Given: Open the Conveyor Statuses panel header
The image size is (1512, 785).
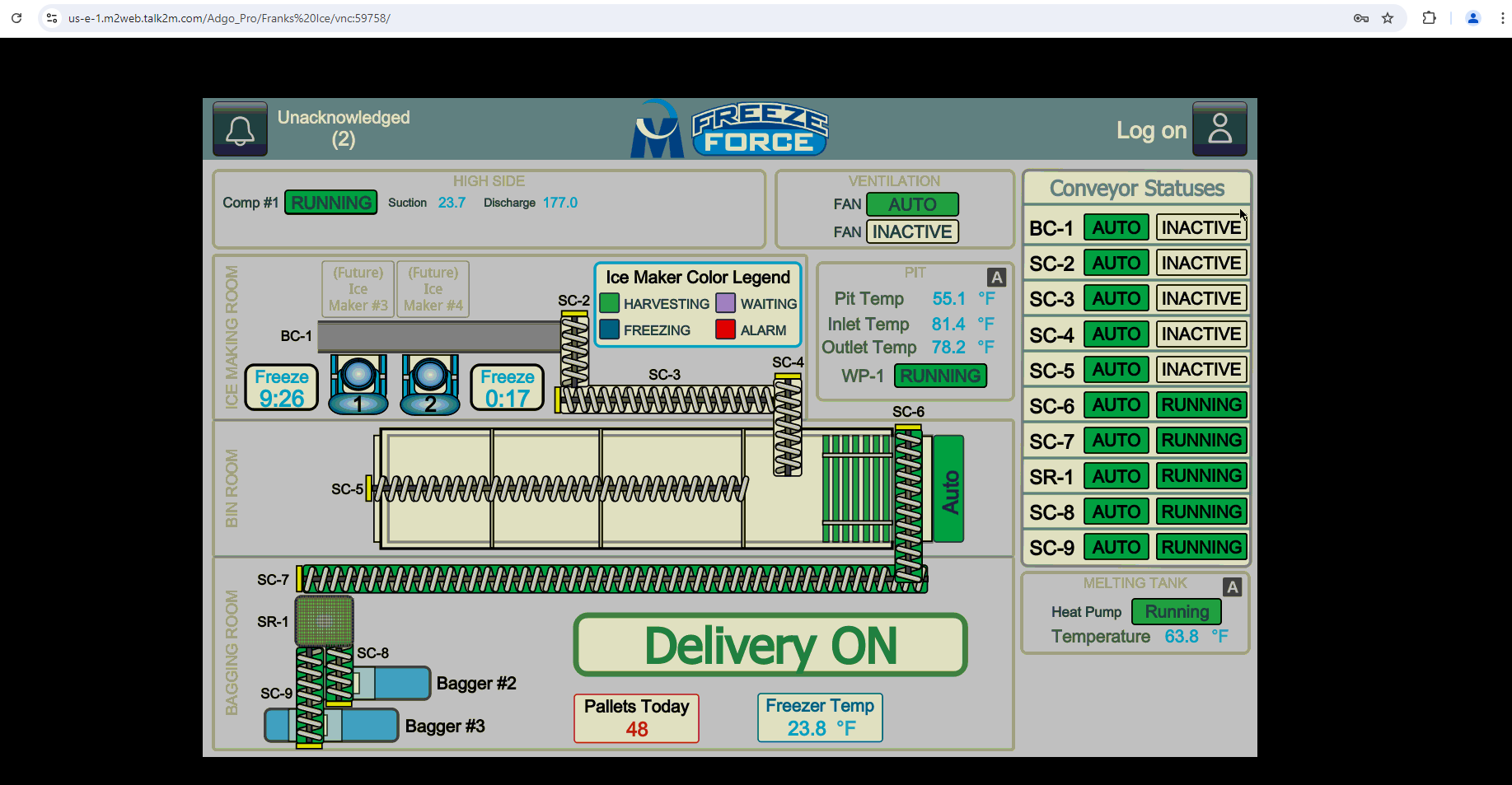Looking at the screenshot, I should pos(1136,189).
